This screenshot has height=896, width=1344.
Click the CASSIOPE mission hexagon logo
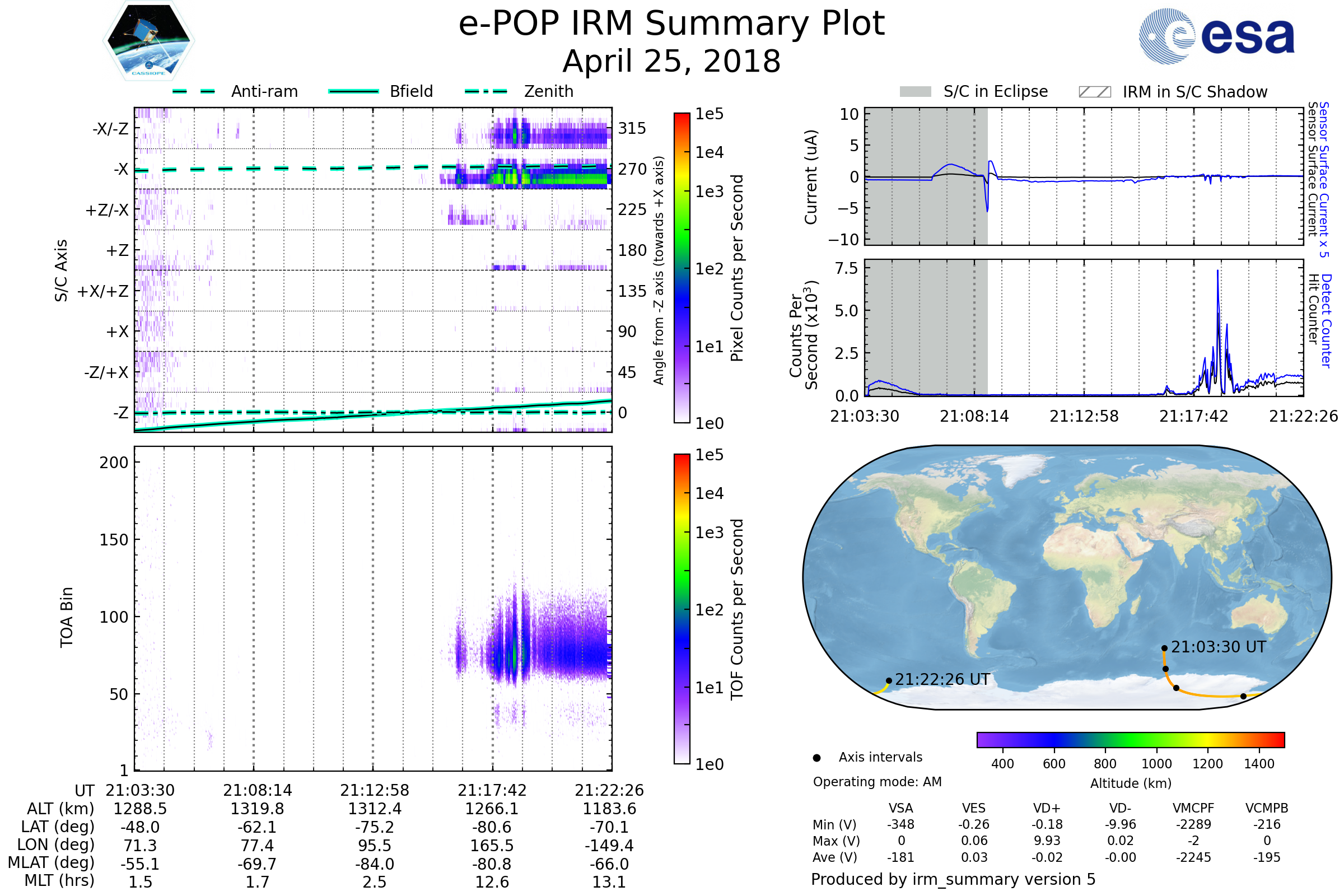(x=148, y=41)
